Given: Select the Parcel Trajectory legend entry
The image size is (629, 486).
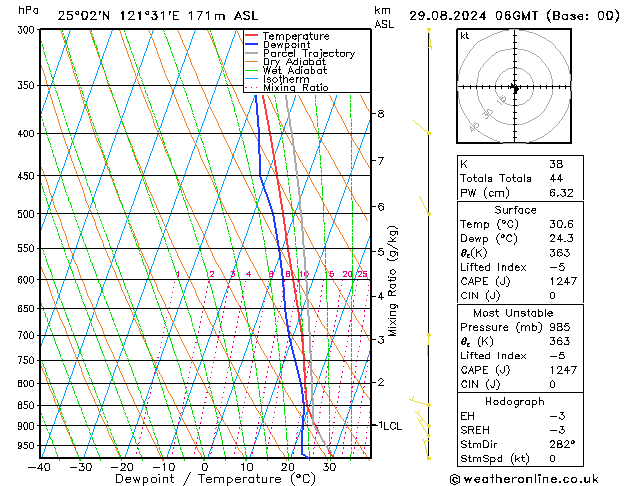Looking at the screenshot, I should 309,53.
